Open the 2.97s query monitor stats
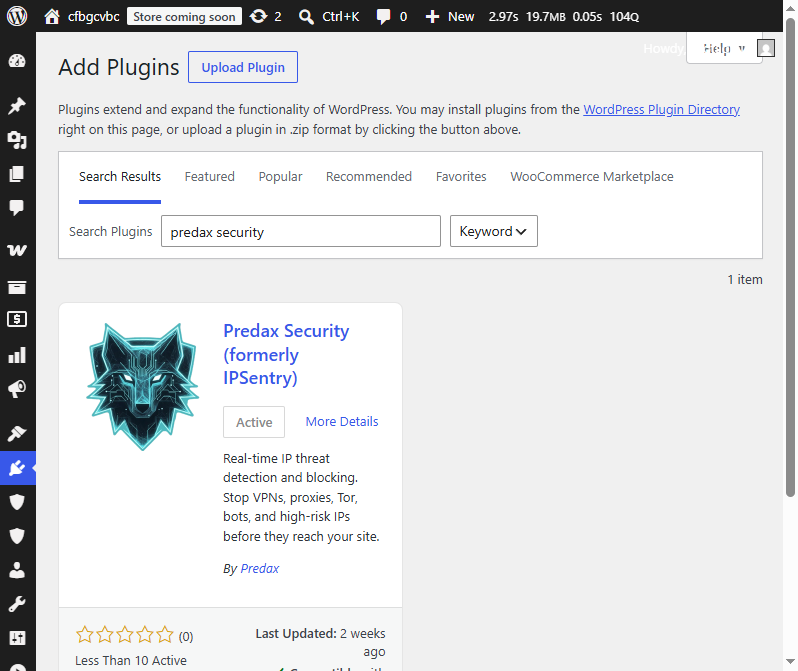The width and height of the screenshot is (798, 671). pos(503,17)
